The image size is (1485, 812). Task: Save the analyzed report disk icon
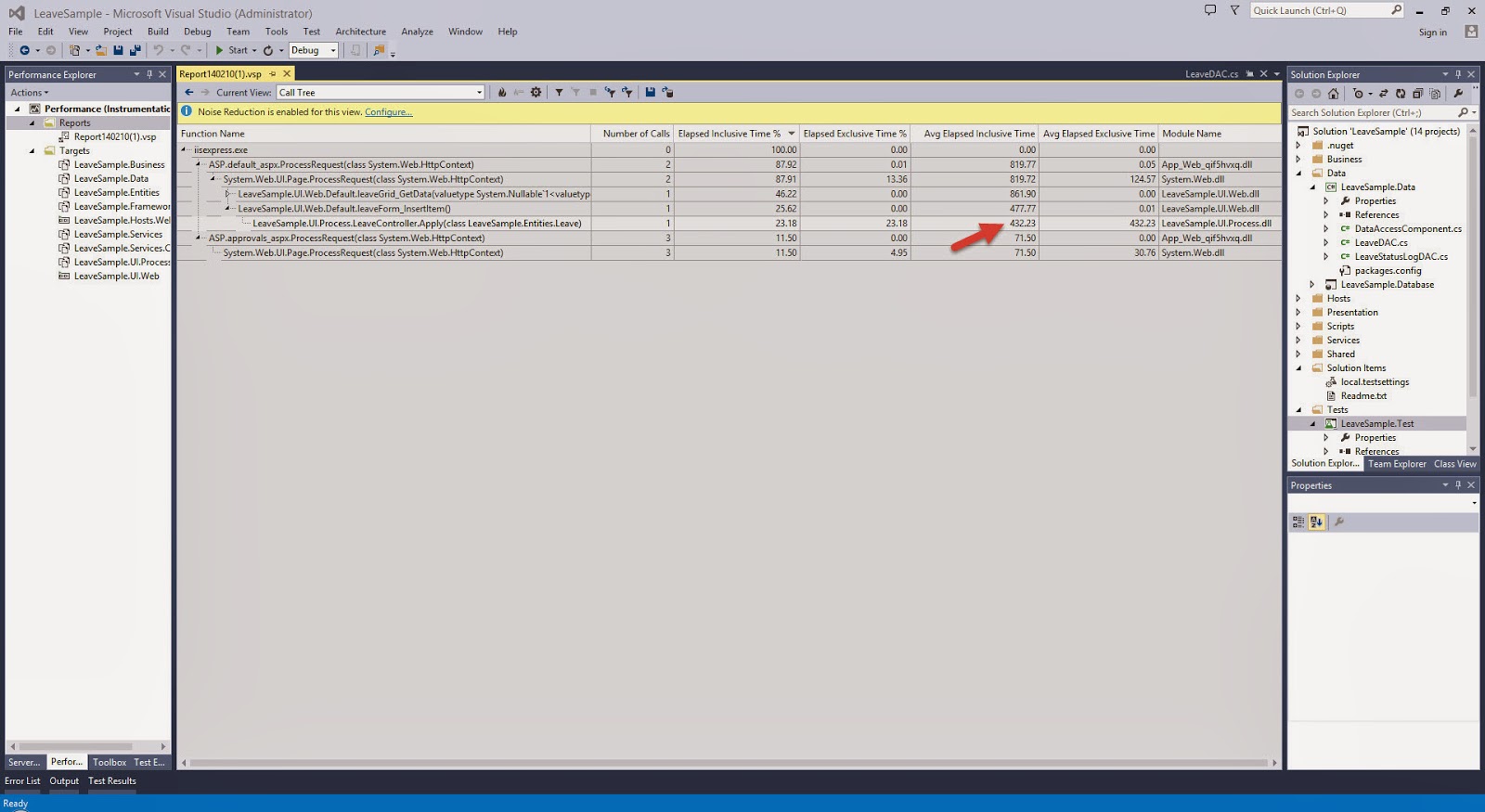coord(650,92)
